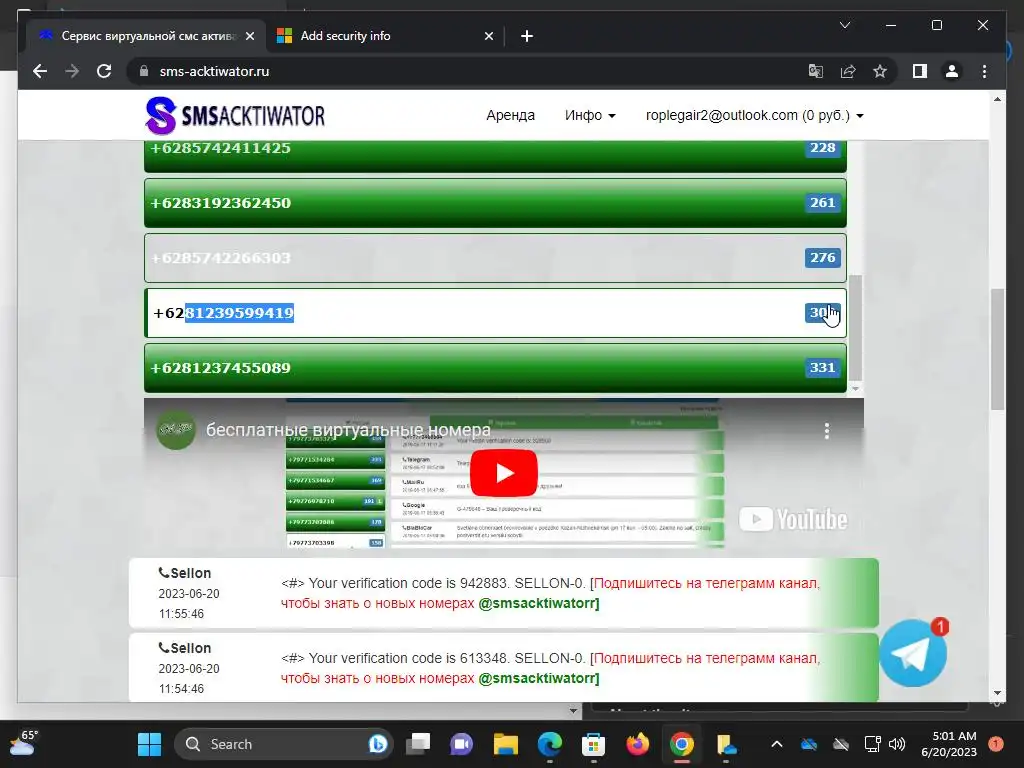The height and width of the screenshot is (768, 1024).
Task: Click the Chrome taskbar icon
Action: coord(681,744)
